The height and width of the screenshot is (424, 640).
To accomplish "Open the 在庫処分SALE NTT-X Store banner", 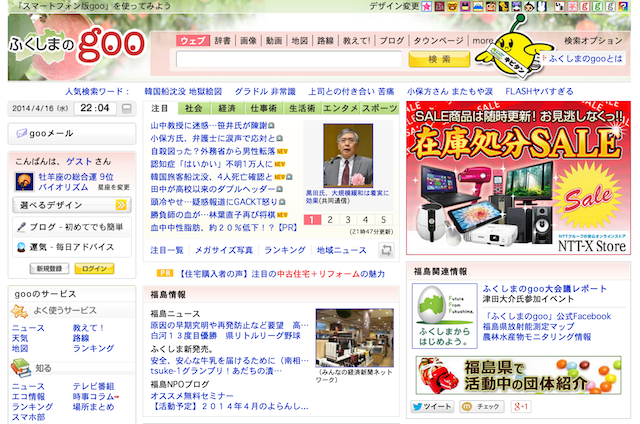I will (x=518, y=178).
